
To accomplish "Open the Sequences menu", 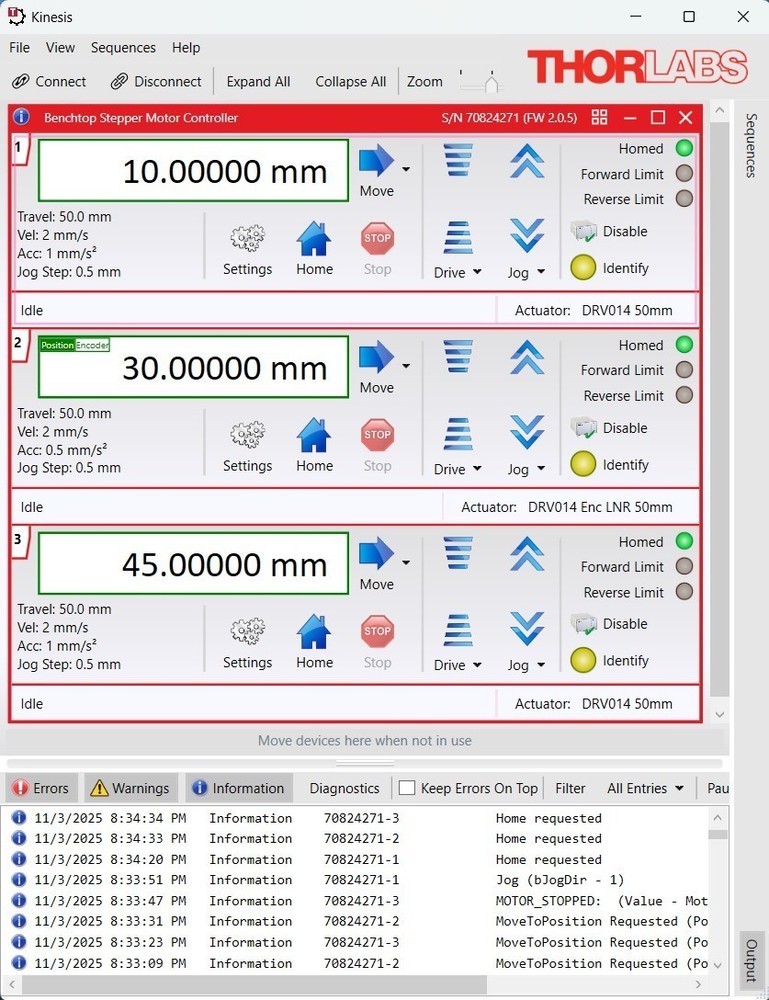I will coord(123,47).
